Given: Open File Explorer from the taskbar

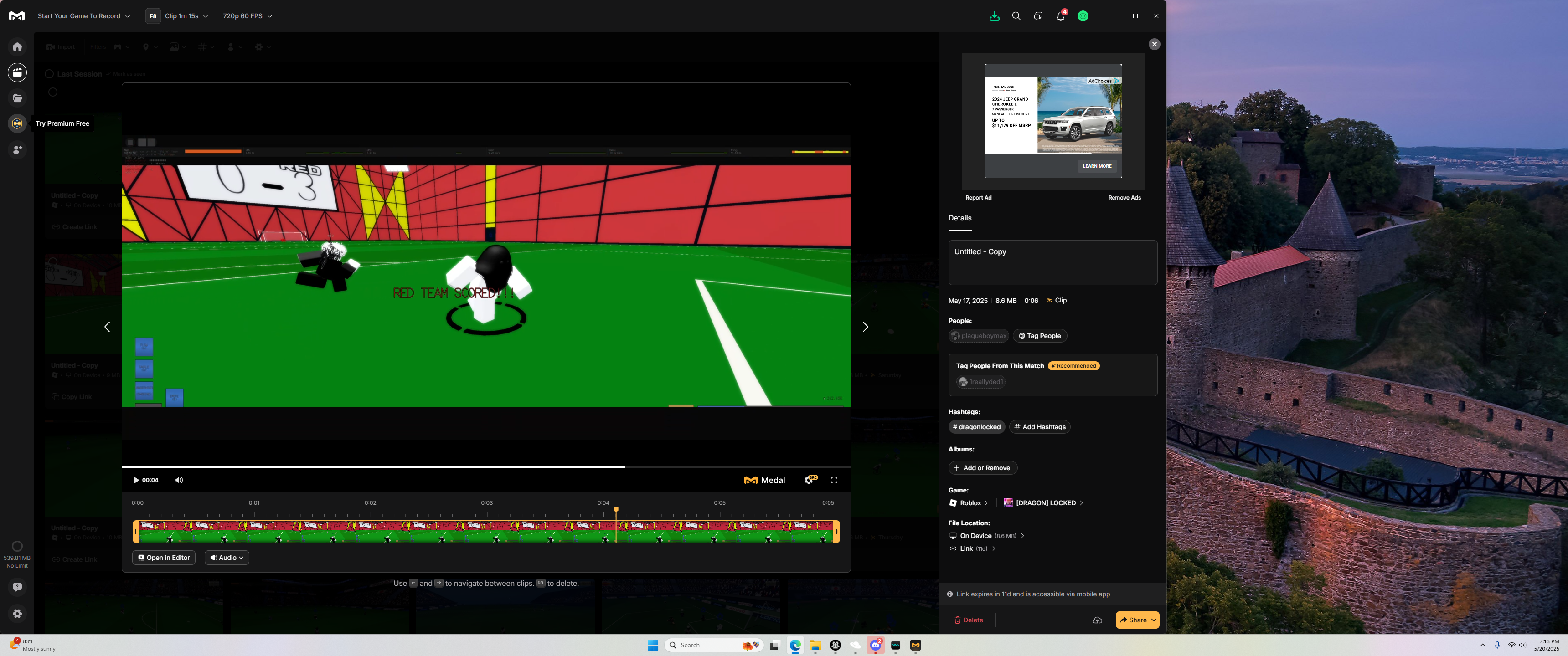Looking at the screenshot, I should [x=815, y=645].
